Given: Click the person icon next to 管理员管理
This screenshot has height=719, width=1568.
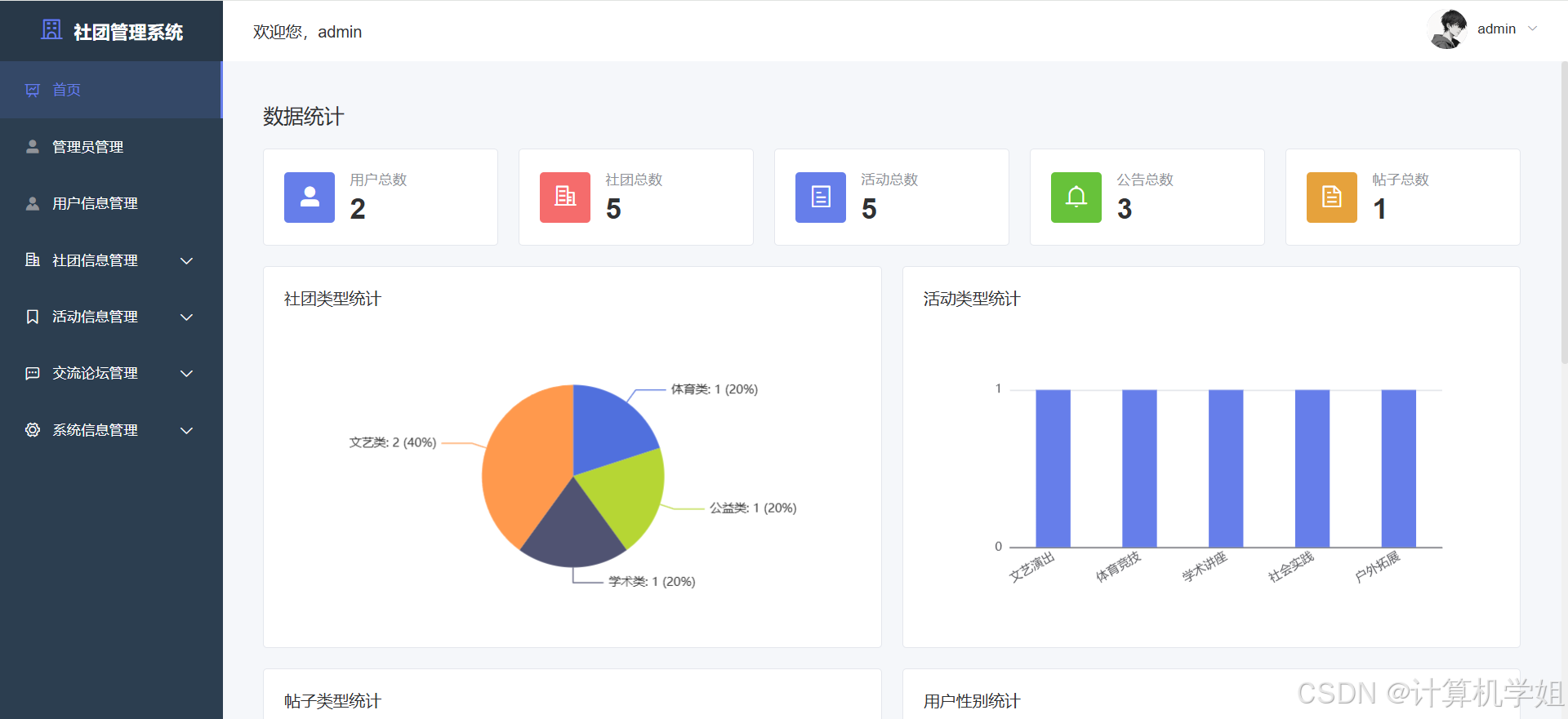Looking at the screenshot, I should [33, 147].
